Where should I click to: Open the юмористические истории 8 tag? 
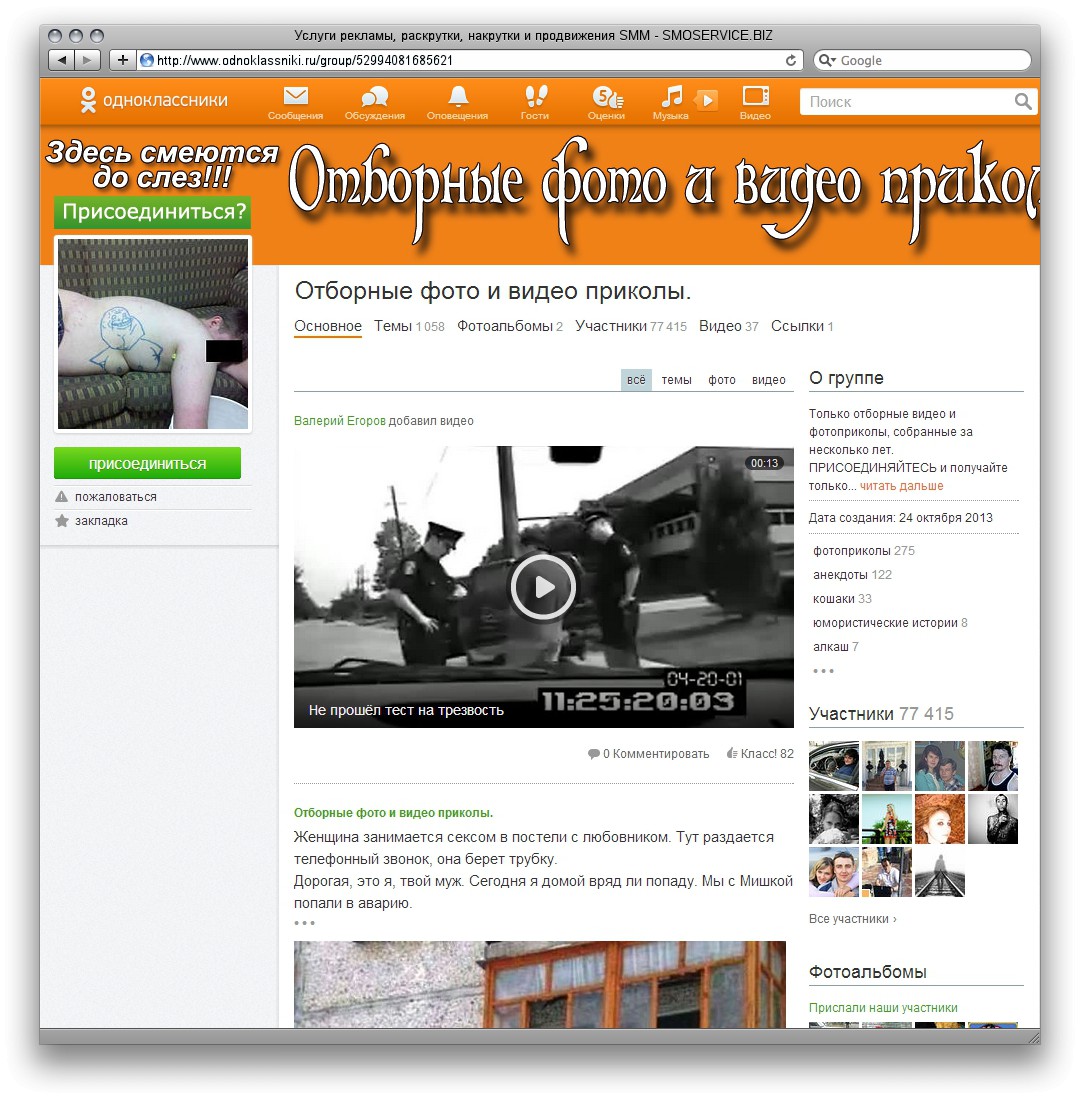coord(890,622)
